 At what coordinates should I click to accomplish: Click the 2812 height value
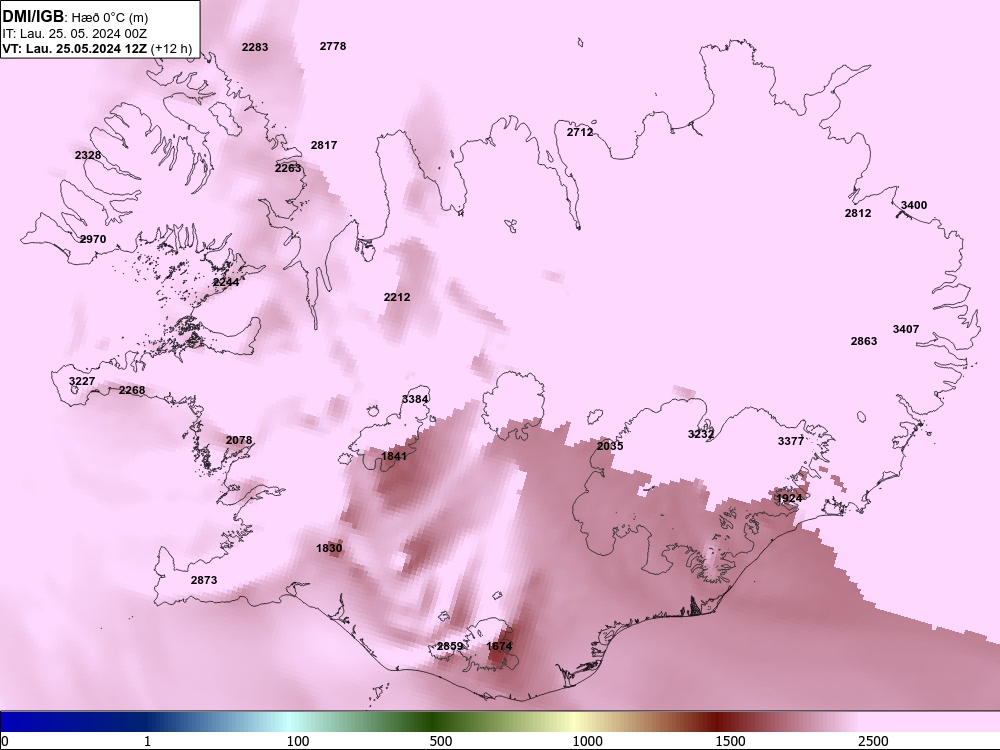click(858, 213)
